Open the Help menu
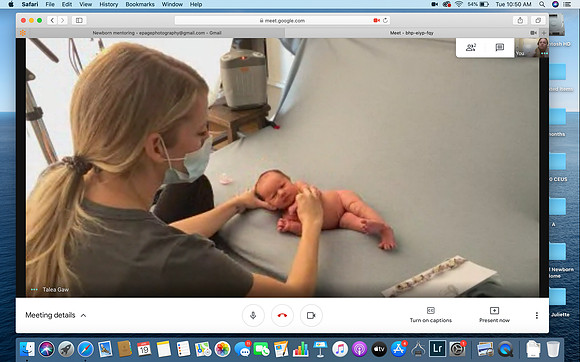580x362 pixels. [x=196, y=4]
